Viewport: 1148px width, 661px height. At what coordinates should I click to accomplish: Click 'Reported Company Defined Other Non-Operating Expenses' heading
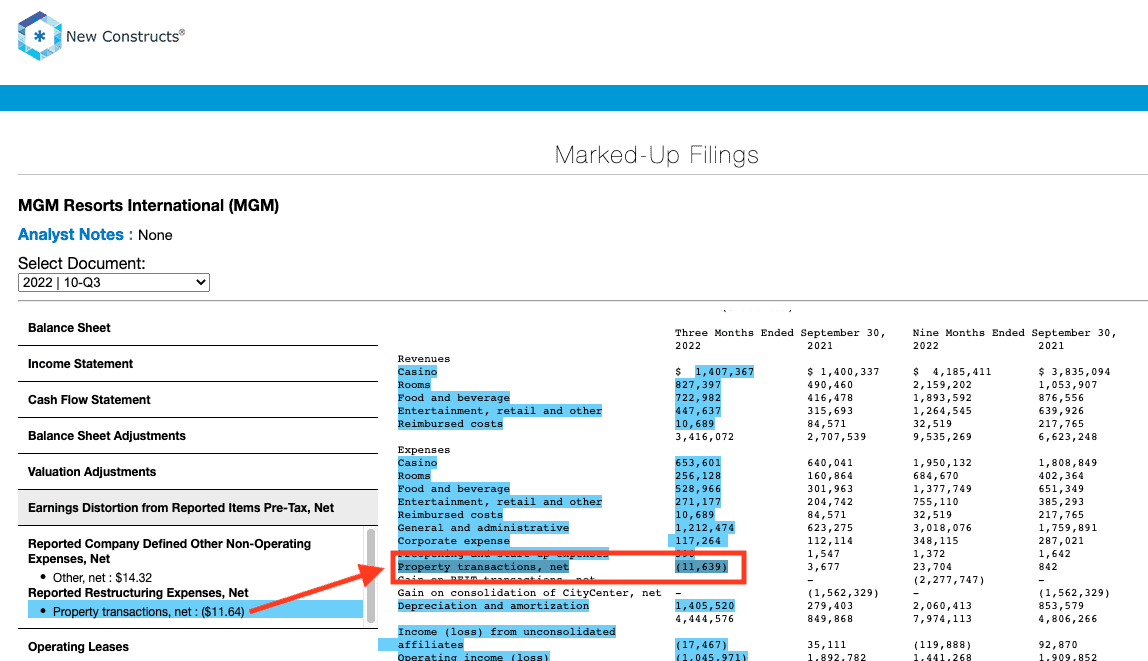pyautogui.click(x=169, y=550)
